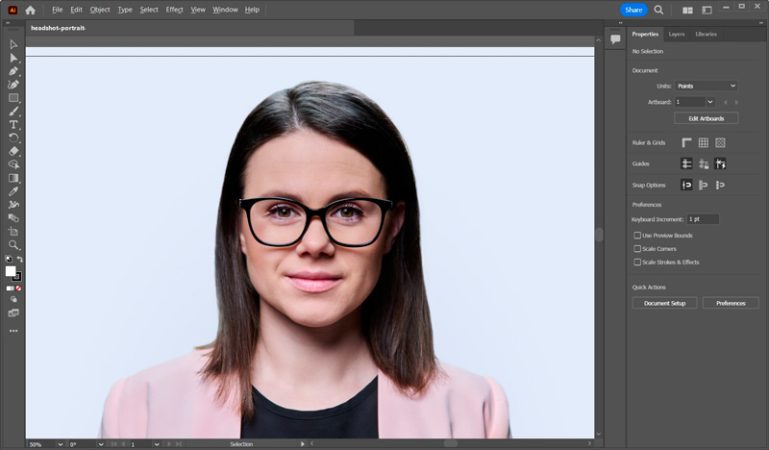Check Scale Strokes & Effects
This screenshot has width=769, height=450.
coord(637,262)
